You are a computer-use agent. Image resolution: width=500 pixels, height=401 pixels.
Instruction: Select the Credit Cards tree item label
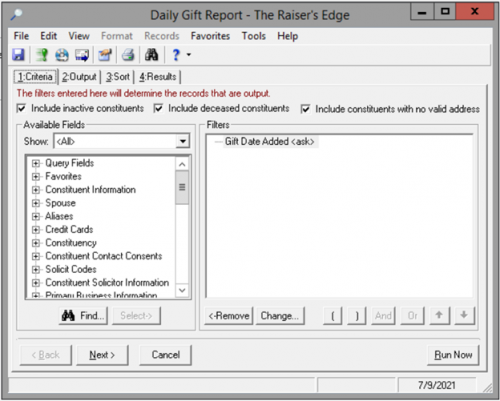pos(69,230)
